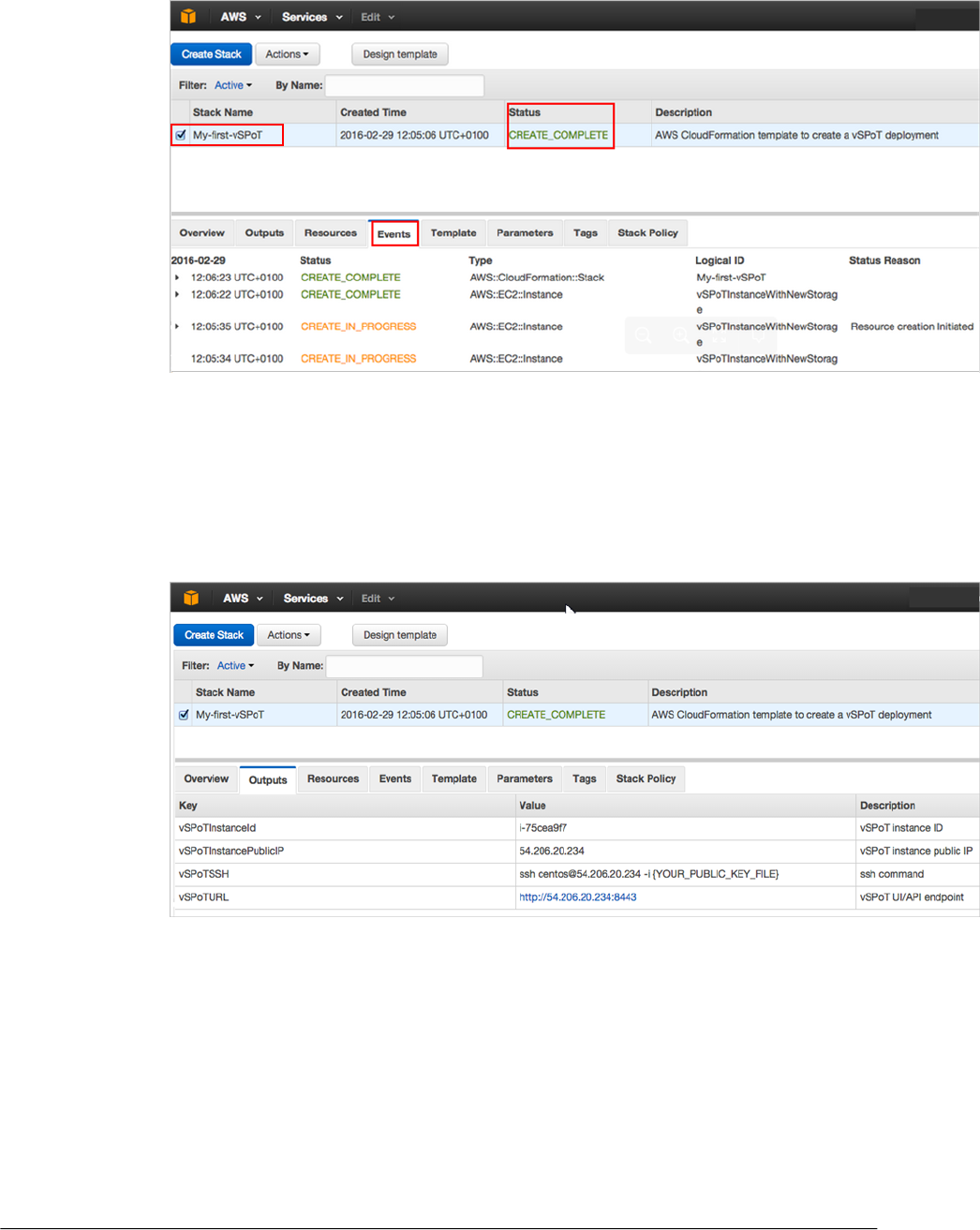Open AWS dropdown in top console header
The image size is (980, 1230).
pyautogui.click(x=241, y=17)
